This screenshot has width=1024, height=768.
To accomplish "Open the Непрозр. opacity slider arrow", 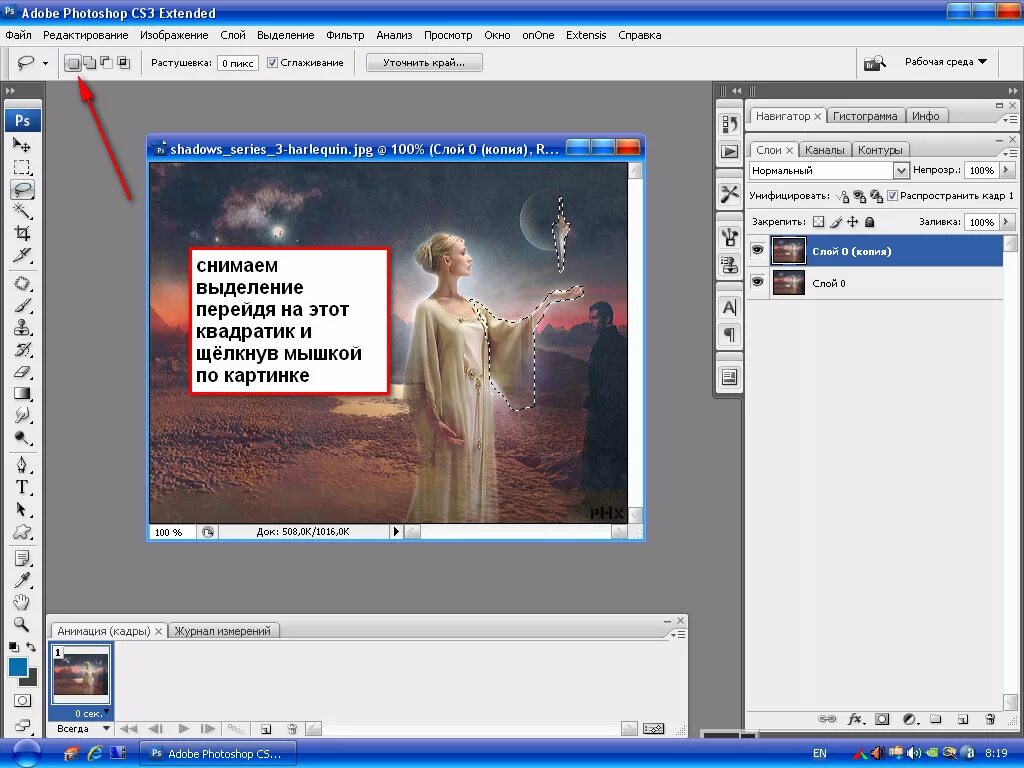I will coord(1006,170).
